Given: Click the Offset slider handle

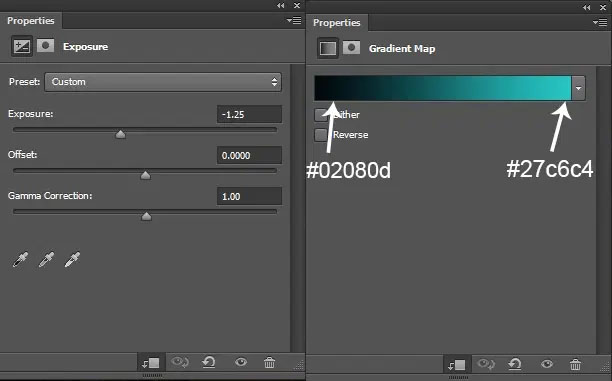Looking at the screenshot, I should 146,176.
